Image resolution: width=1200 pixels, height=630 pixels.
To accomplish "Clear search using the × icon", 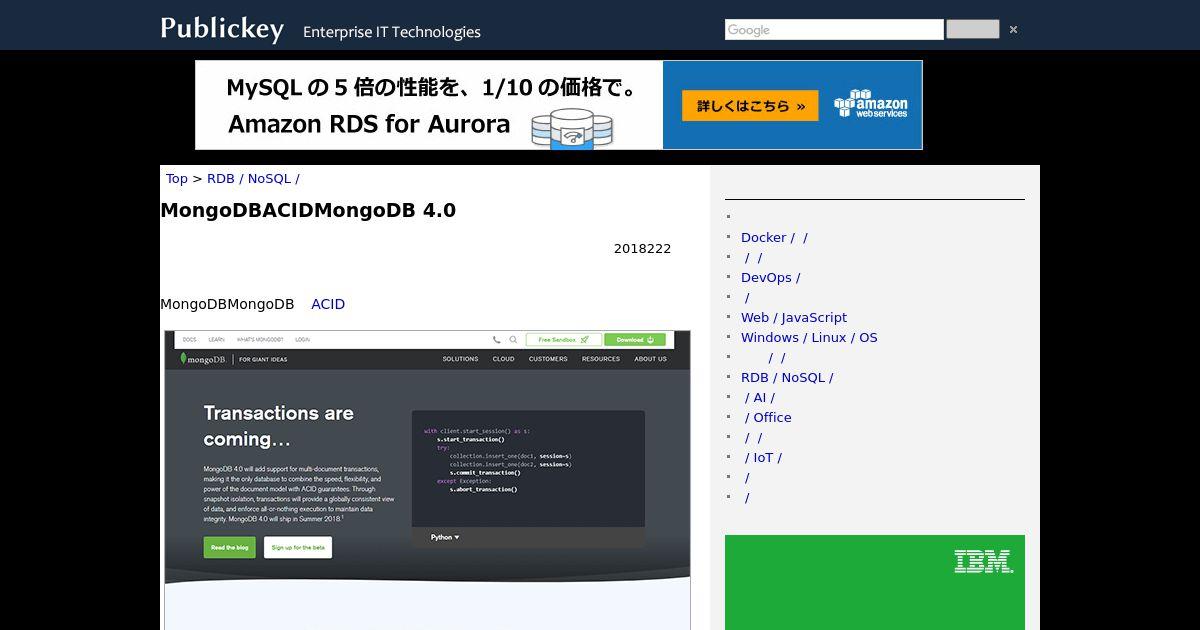I will [x=1013, y=30].
